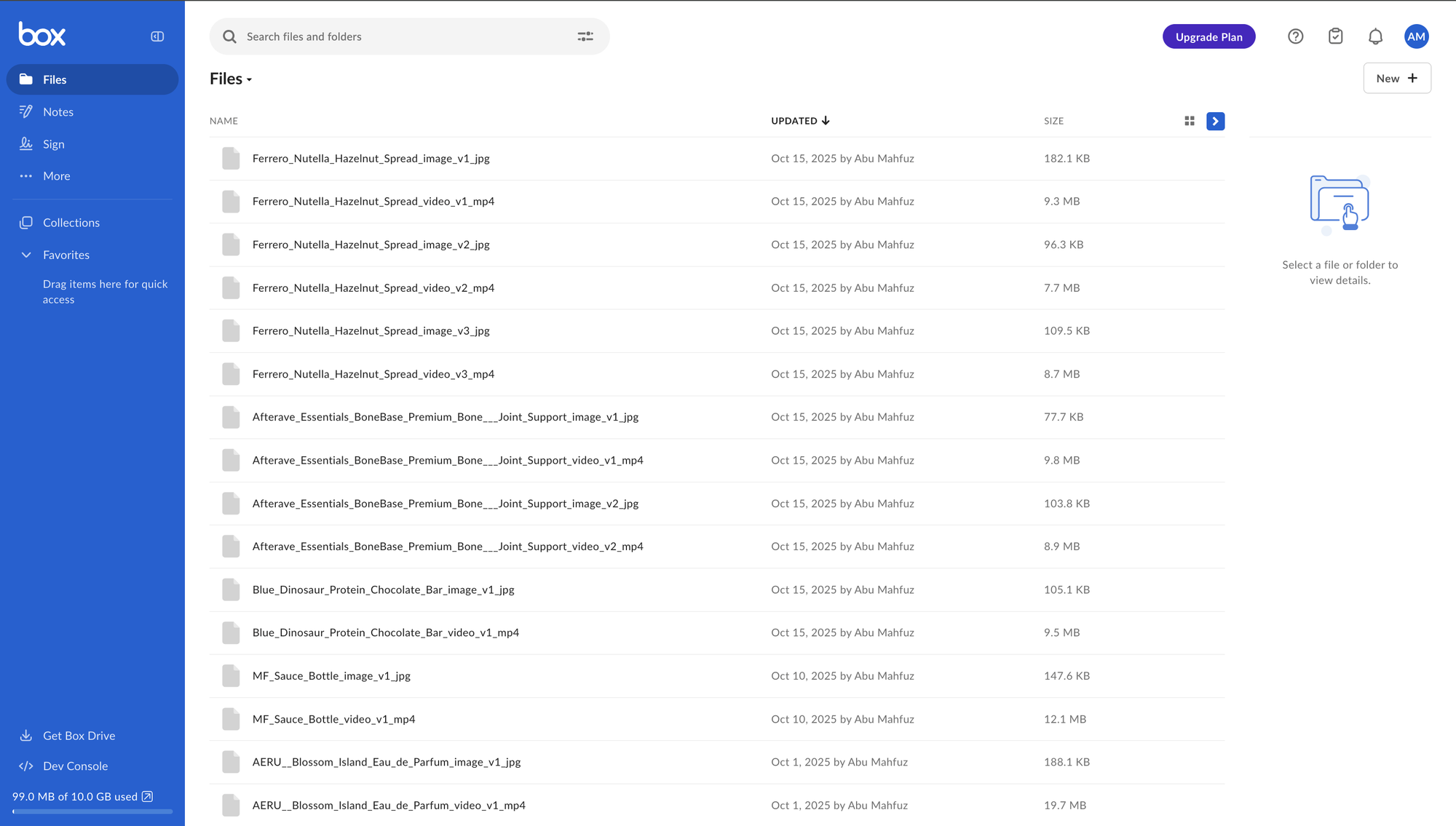Screen dimensions: 1456x826
Task: Open the New item menu
Action: coord(1396,79)
